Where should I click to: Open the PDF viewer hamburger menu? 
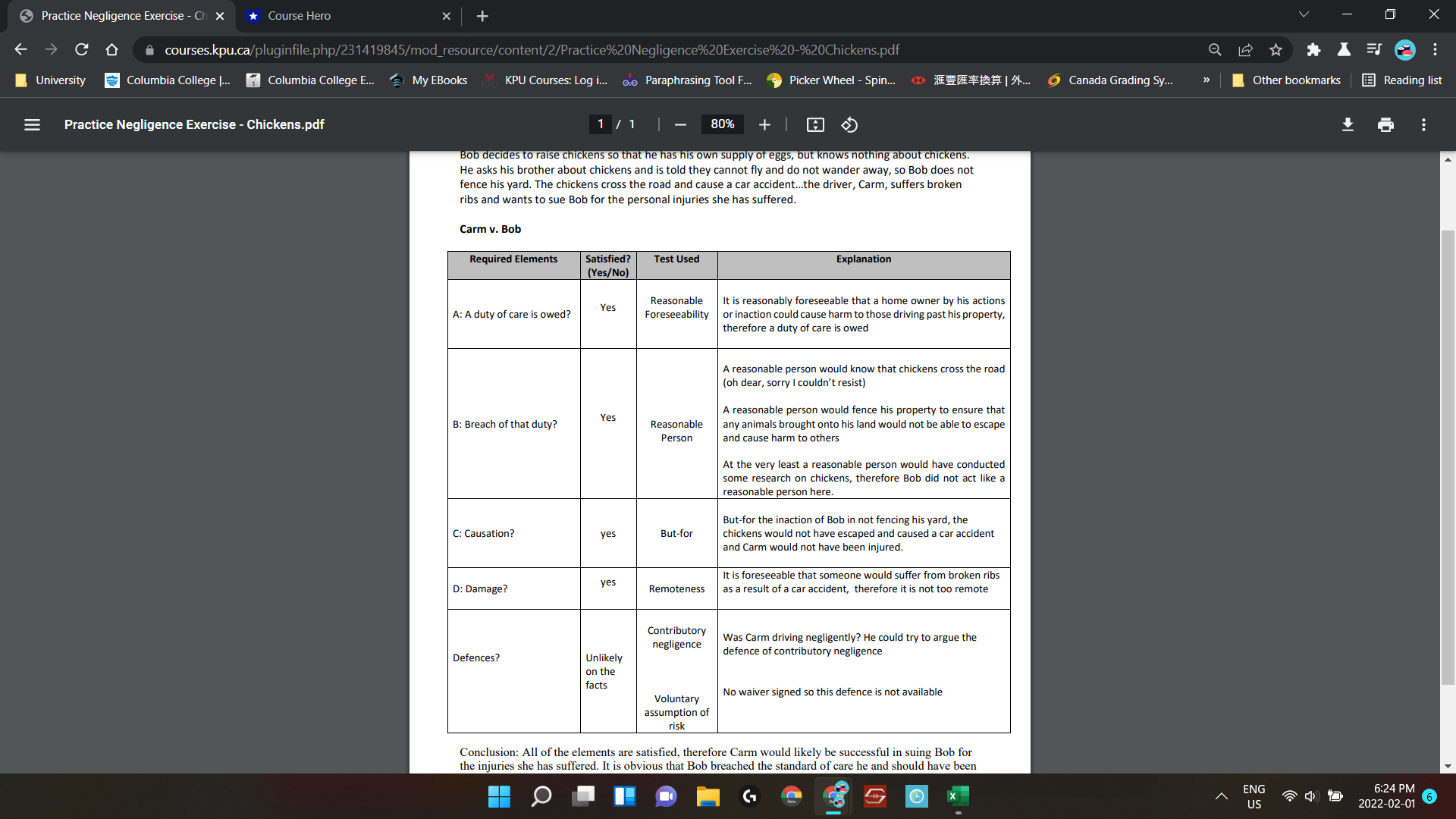point(32,124)
